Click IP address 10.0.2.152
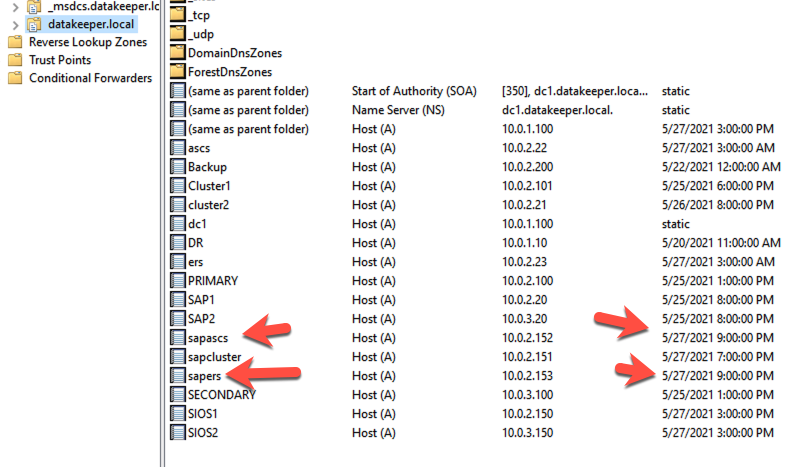Viewport: 812px width, 467px height. click(527, 338)
